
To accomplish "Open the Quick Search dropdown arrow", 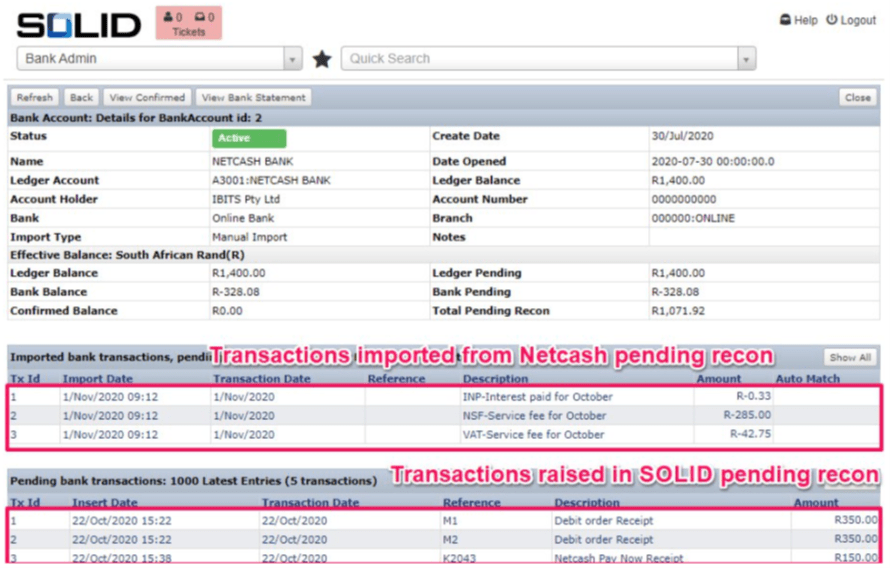I will coord(746,59).
